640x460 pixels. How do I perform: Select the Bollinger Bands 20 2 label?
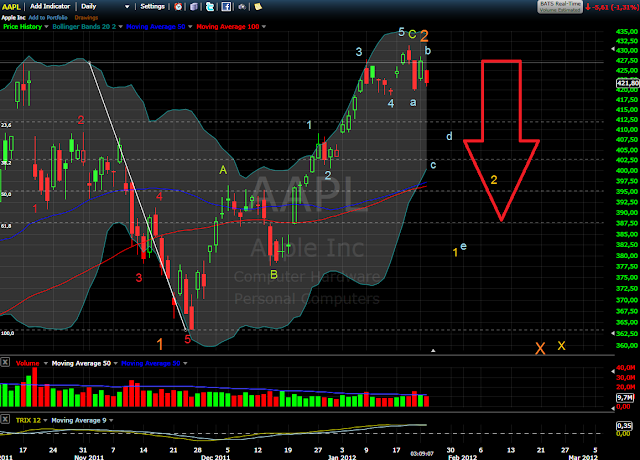pyautogui.click(x=84, y=27)
